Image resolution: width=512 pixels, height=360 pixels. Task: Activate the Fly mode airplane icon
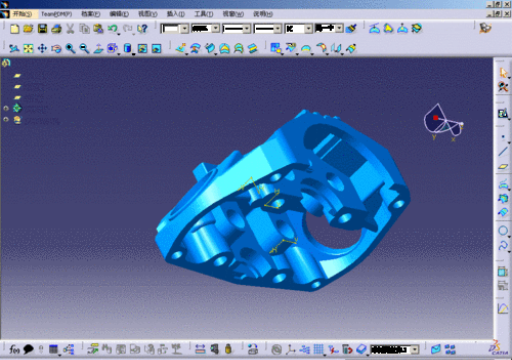[14, 49]
